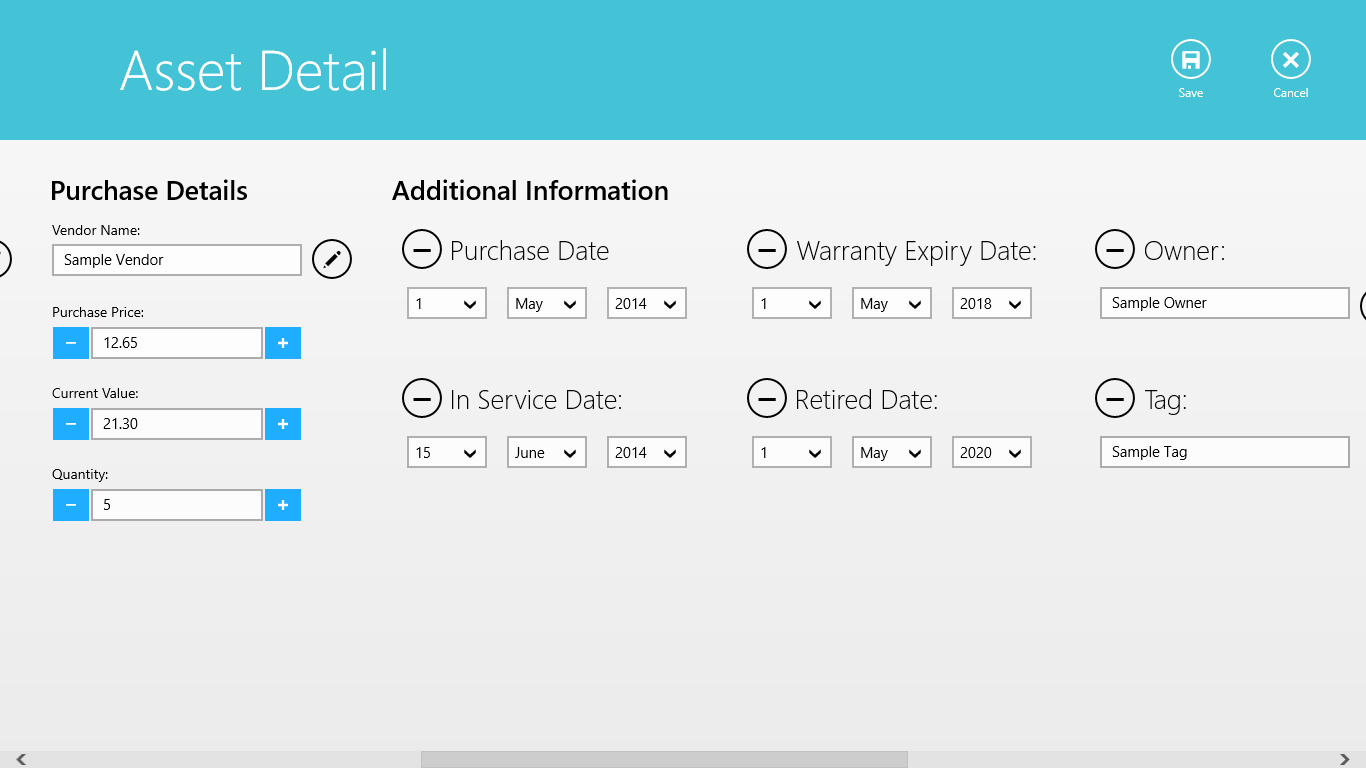1366x768 pixels.
Task: Click the minus circle beside Retired Date
Action: click(x=767, y=398)
